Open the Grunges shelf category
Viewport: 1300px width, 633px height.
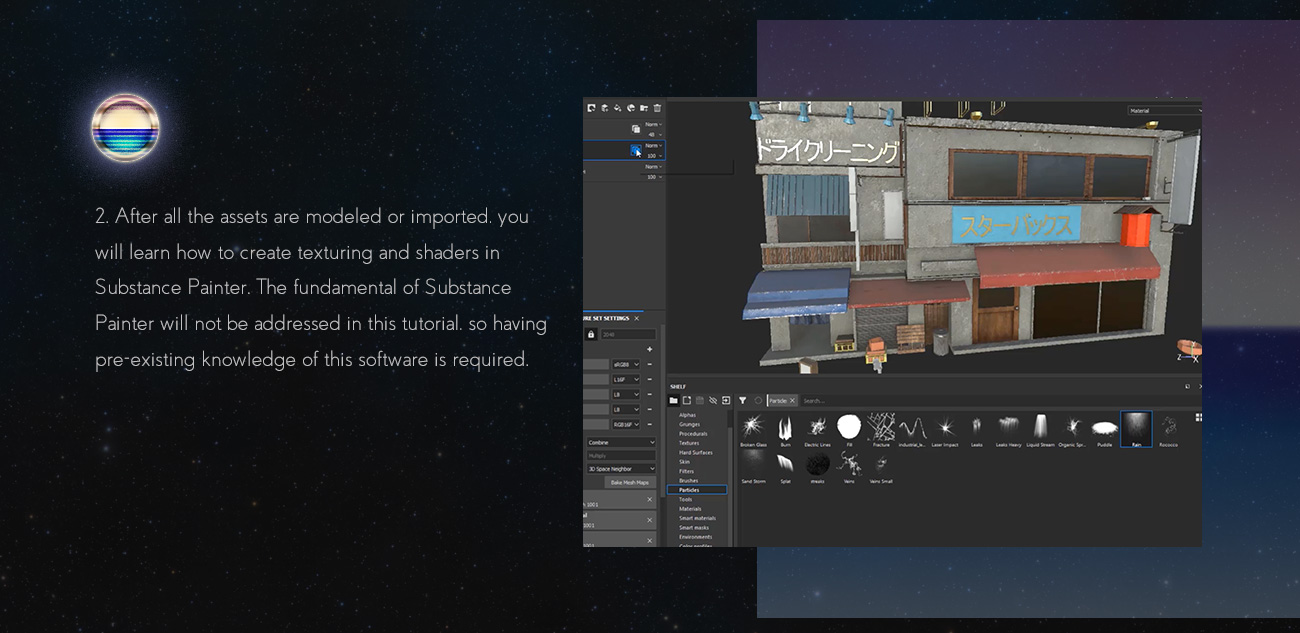[x=690, y=424]
